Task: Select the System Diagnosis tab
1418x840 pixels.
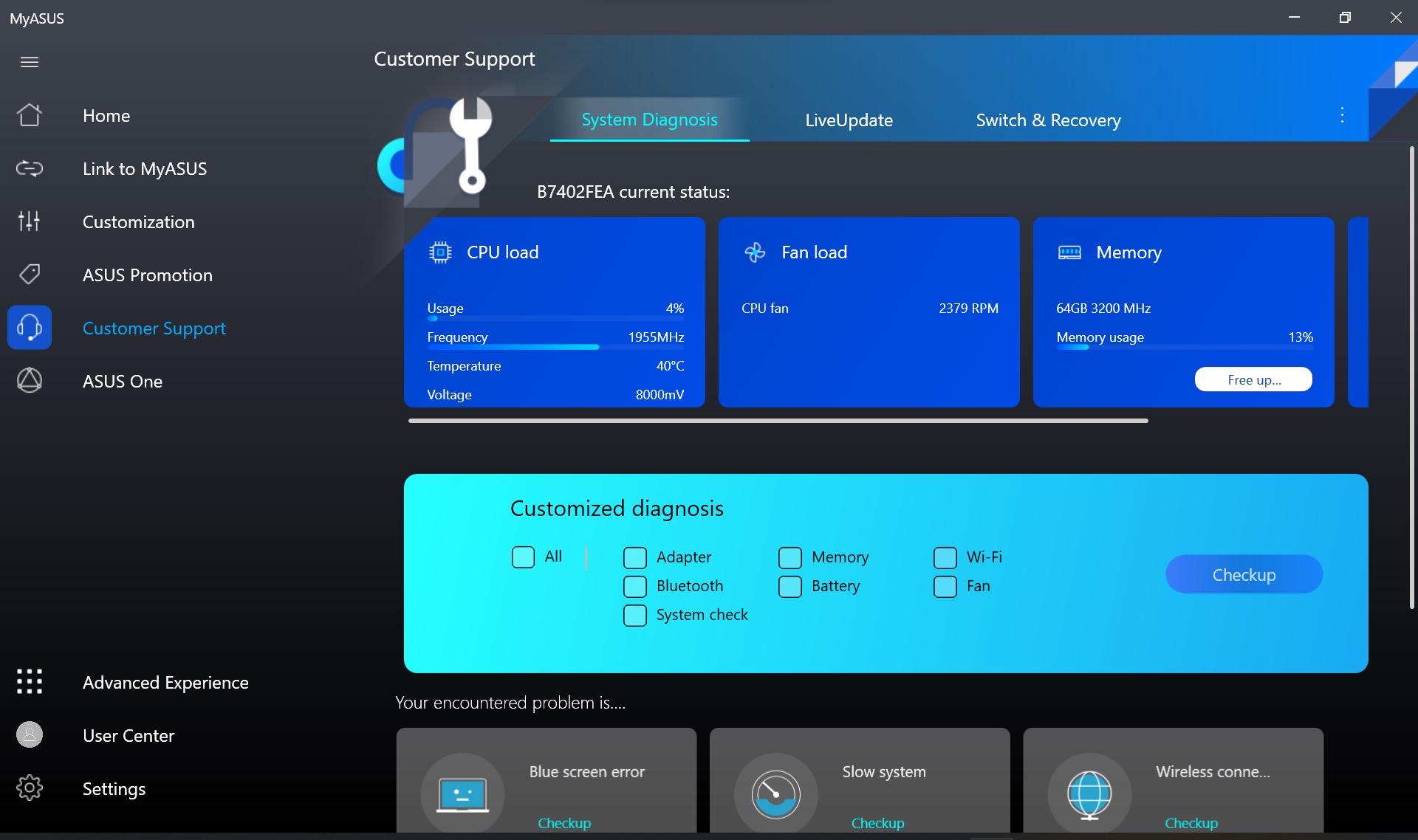Action: [x=649, y=119]
